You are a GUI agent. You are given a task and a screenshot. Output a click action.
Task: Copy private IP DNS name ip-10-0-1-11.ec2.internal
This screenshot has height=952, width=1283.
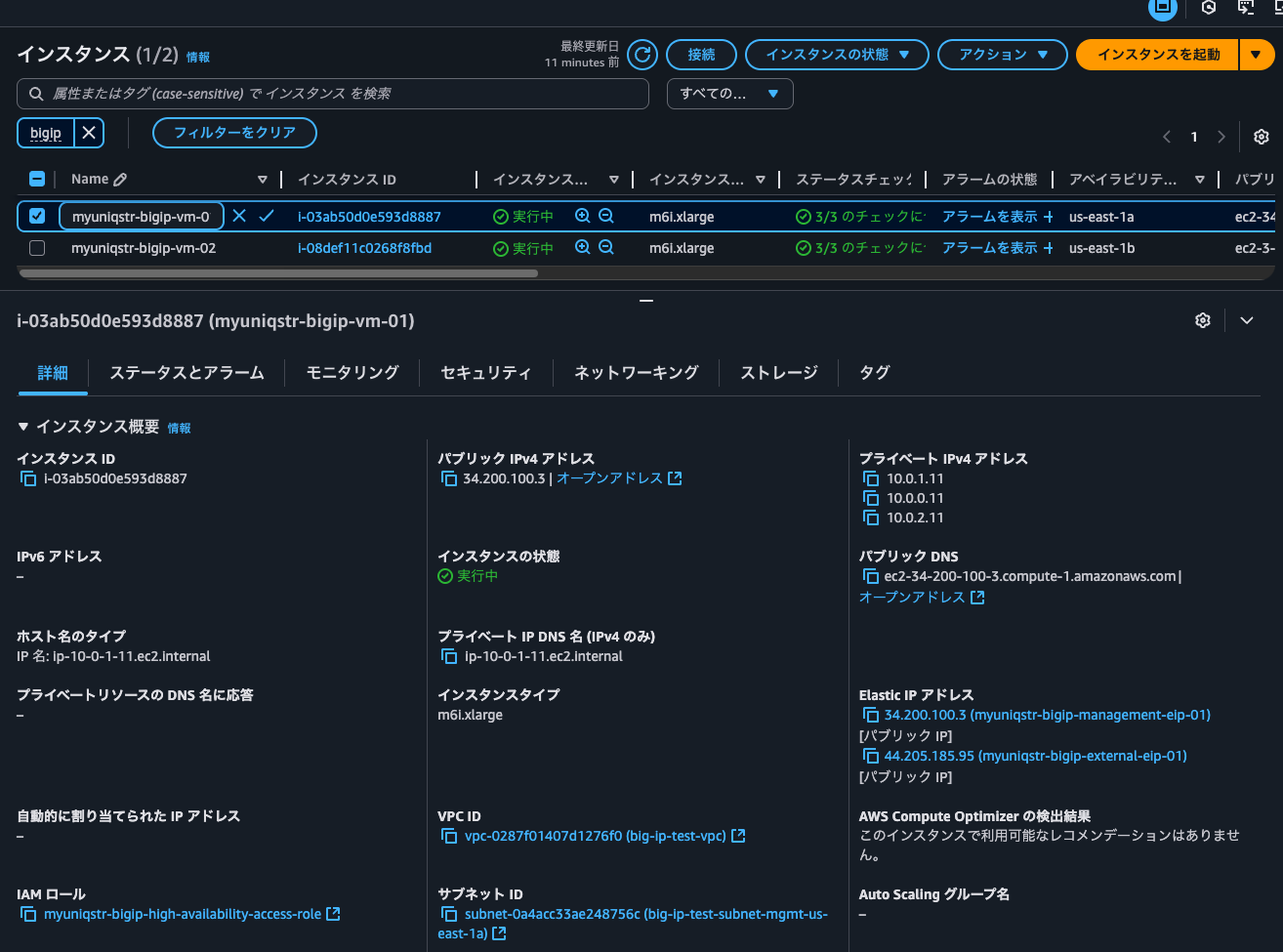tap(449, 656)
